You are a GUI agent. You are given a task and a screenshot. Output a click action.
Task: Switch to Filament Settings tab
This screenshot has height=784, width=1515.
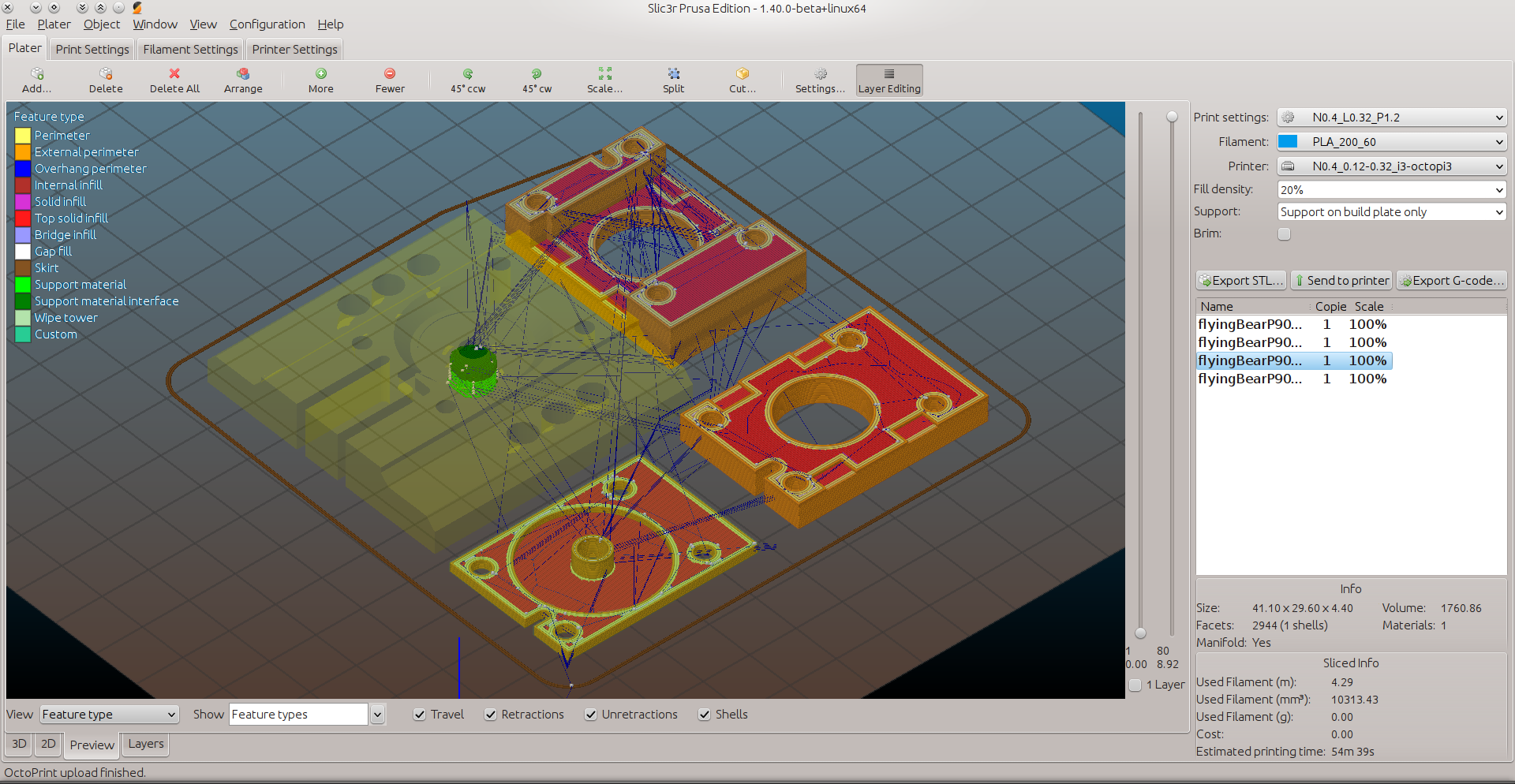[190, 49]
